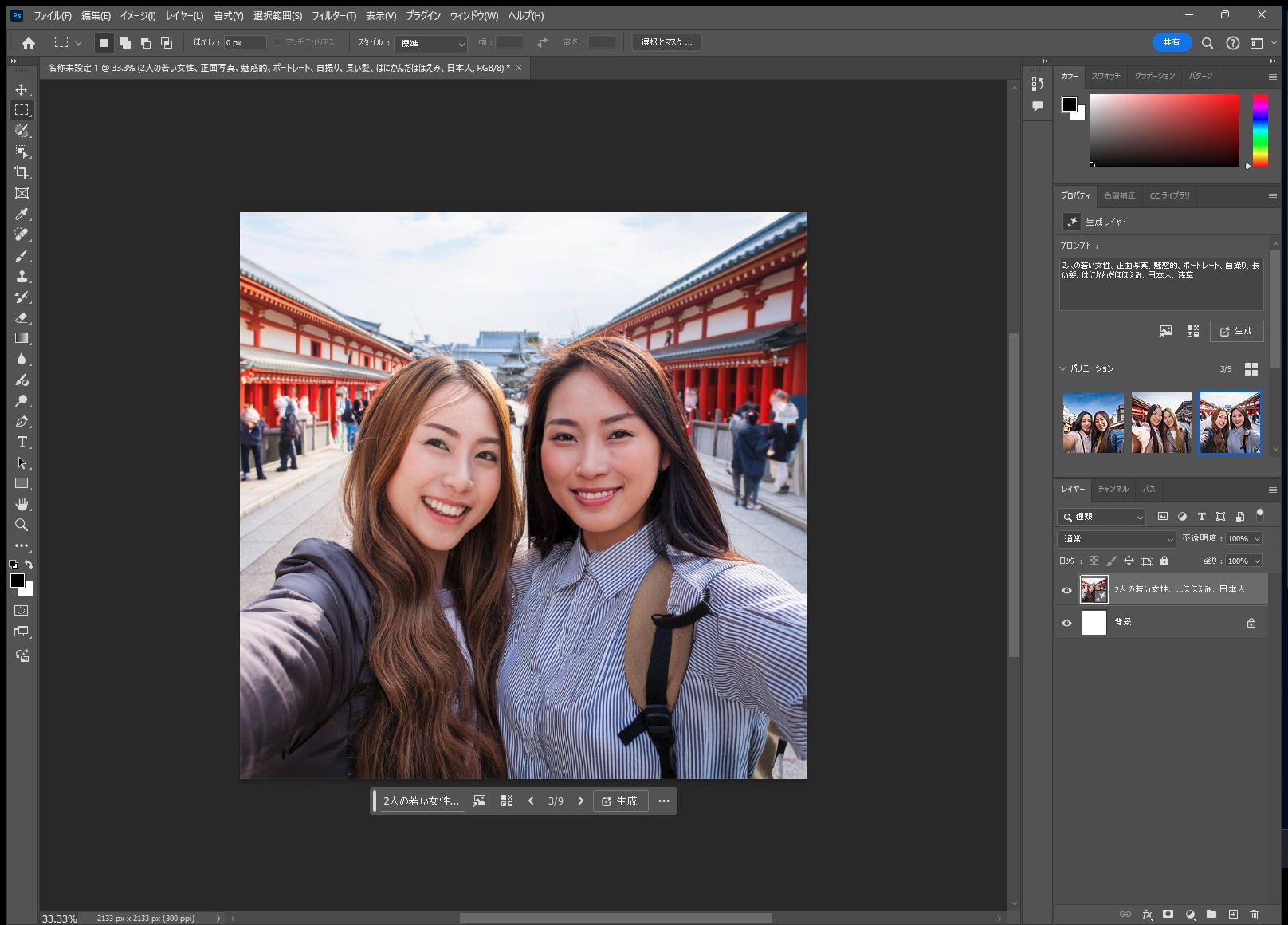This screenshot has width=1288, height=925.
Task: Select the Gradient tool
Action: point(22,337)
